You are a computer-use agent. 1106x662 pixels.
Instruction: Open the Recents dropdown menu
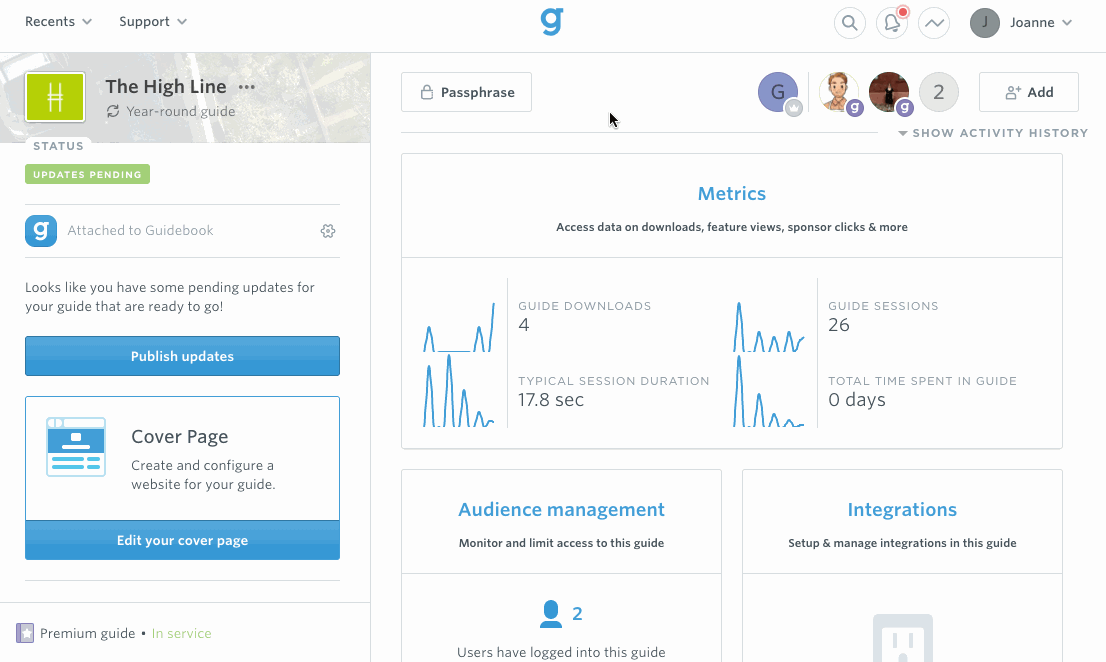(59, 22)
